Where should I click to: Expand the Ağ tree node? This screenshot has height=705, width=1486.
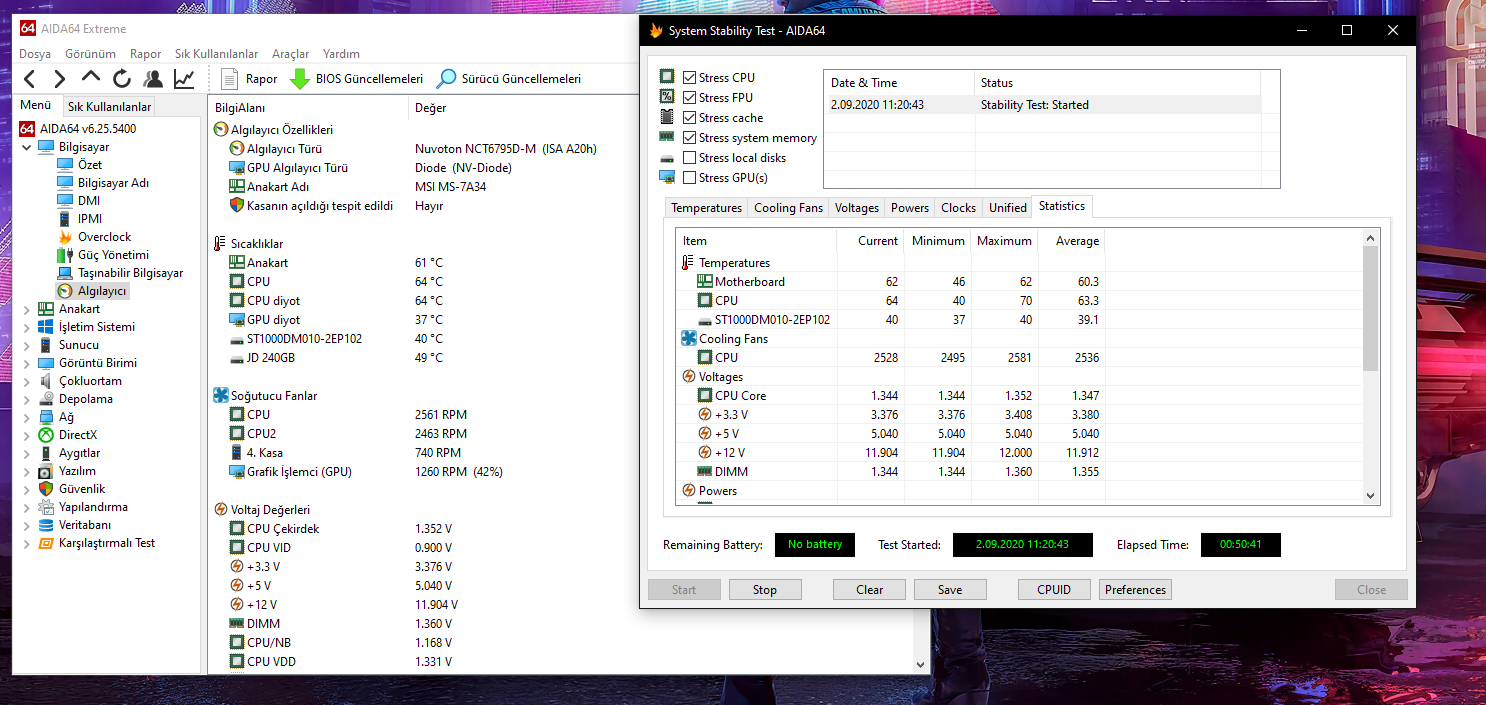[27, 417]
